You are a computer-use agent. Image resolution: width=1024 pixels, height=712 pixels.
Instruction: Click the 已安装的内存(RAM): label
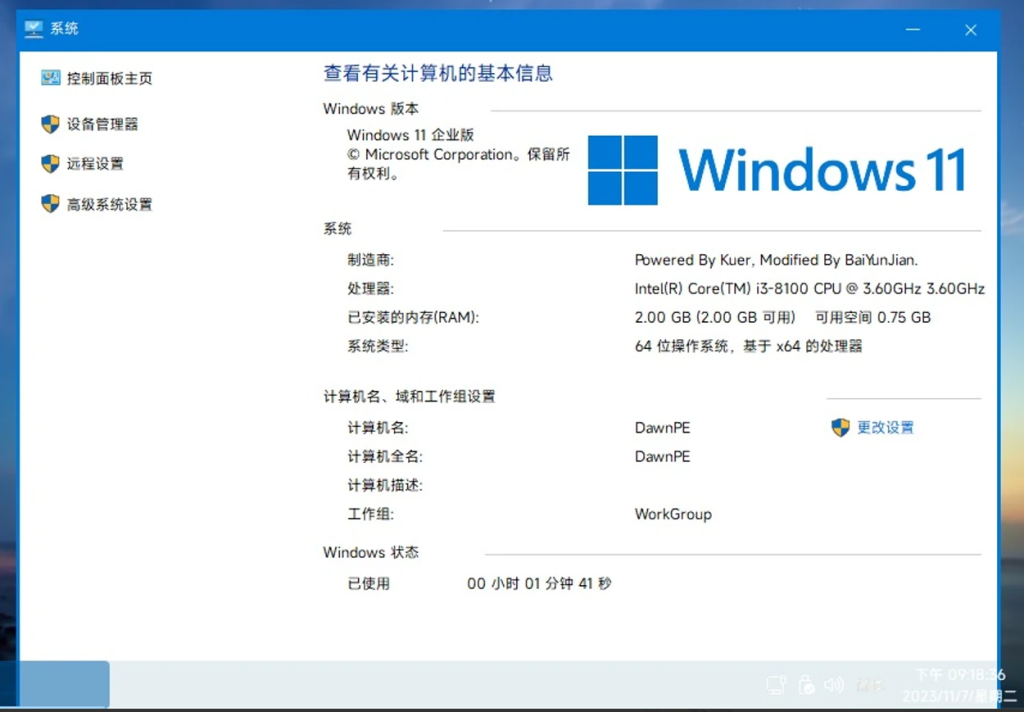pos(413,317)
